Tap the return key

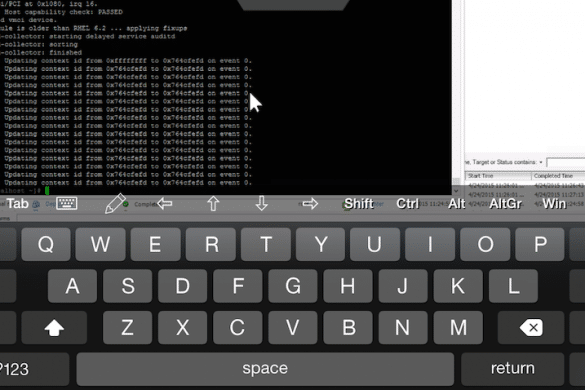coord(512,369)
